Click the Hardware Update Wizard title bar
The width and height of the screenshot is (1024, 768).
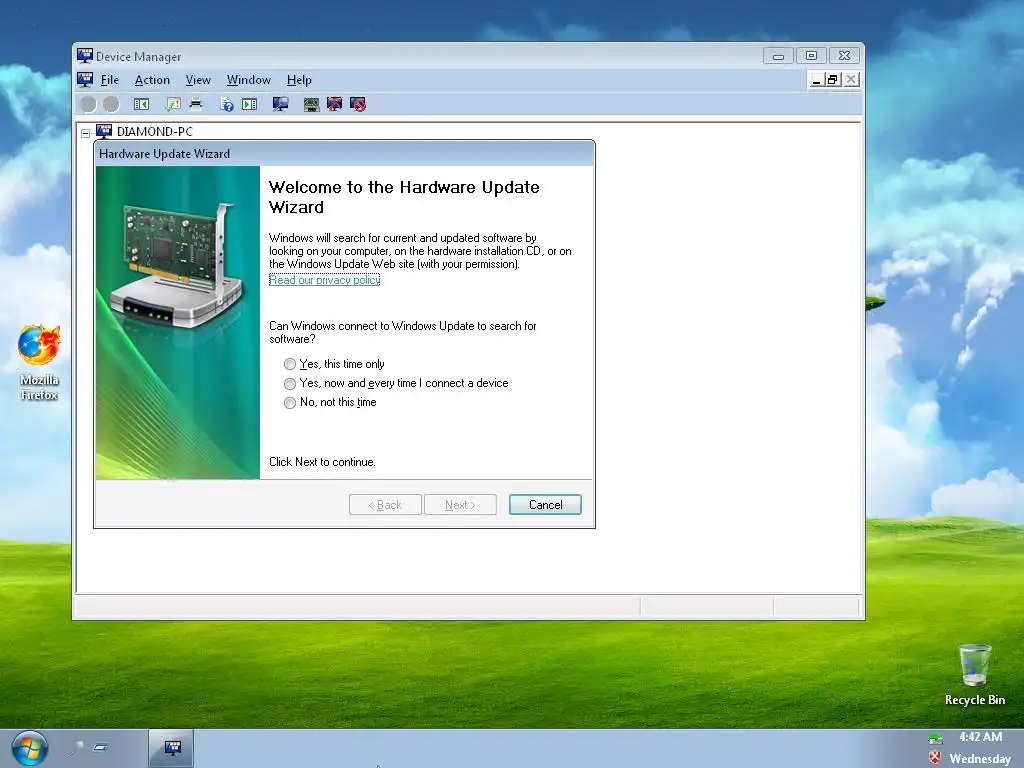344,153
